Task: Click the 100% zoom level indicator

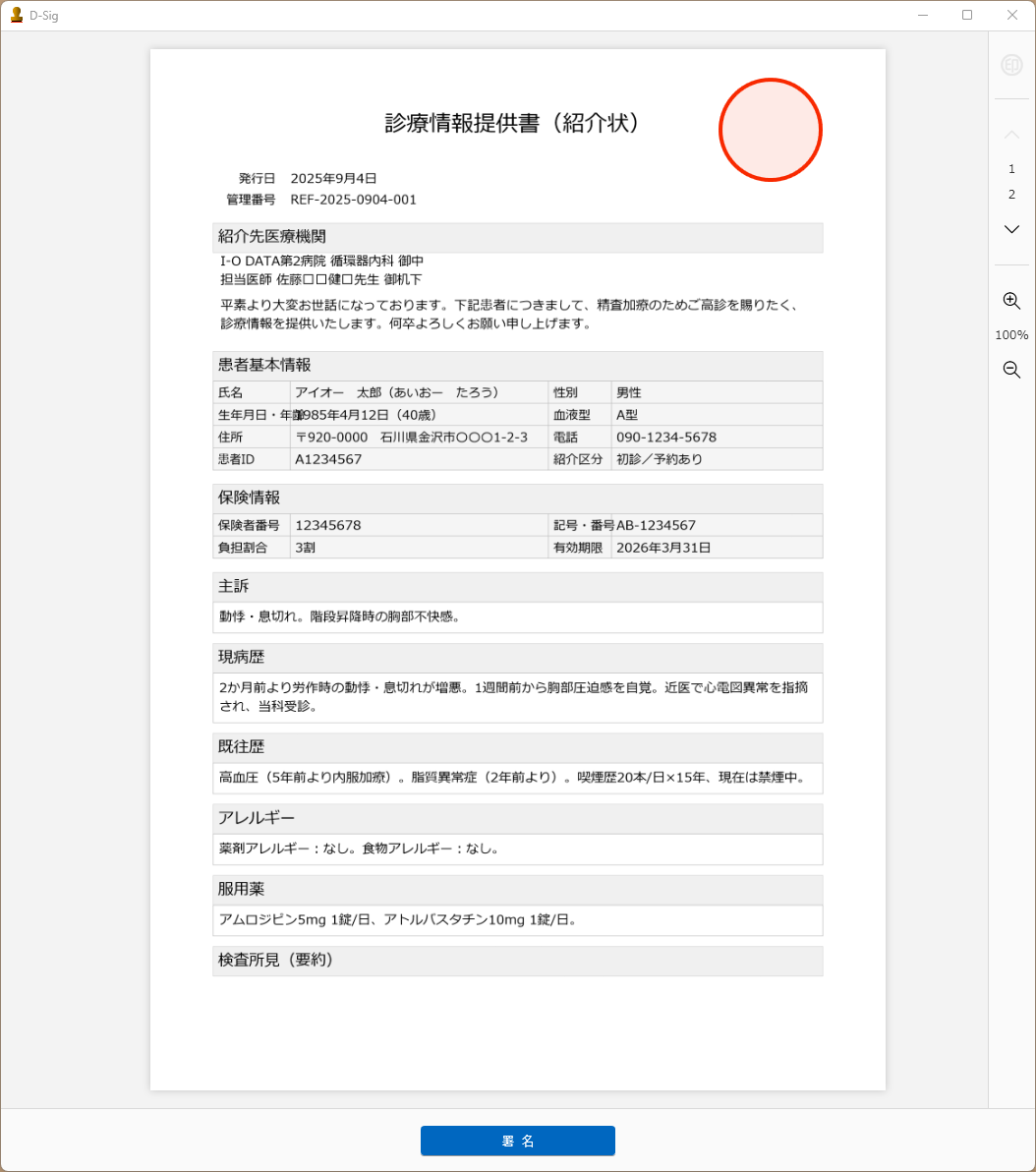Action: pyautogui.click(x=1011, y=335)
